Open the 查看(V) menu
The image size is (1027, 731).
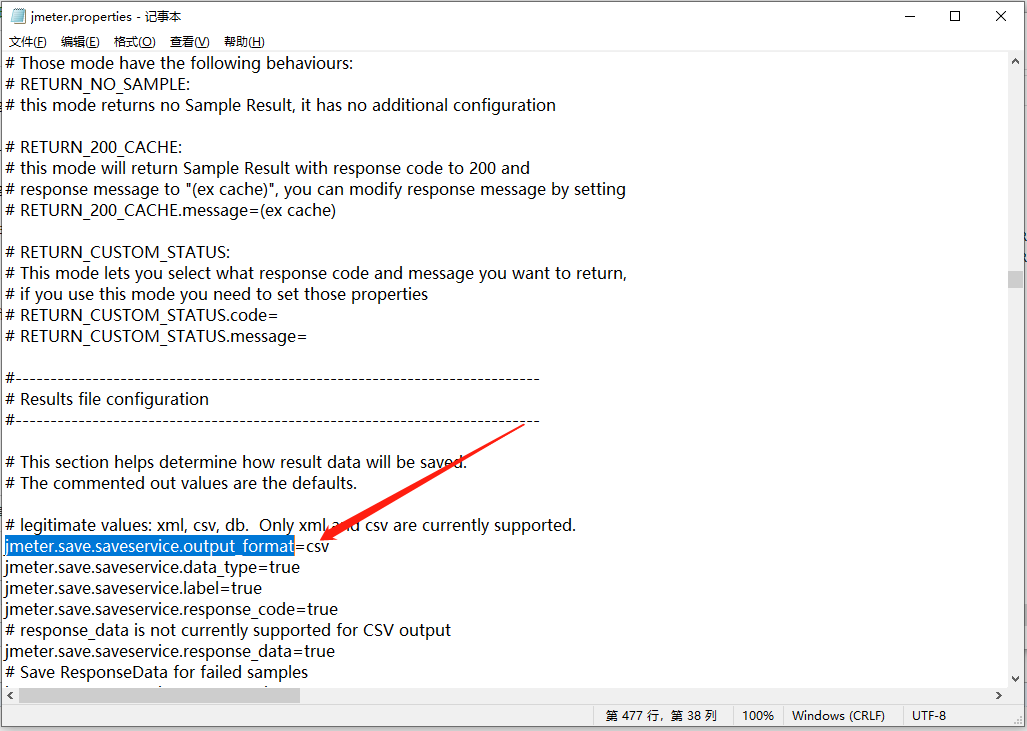[x=189, y=42]
